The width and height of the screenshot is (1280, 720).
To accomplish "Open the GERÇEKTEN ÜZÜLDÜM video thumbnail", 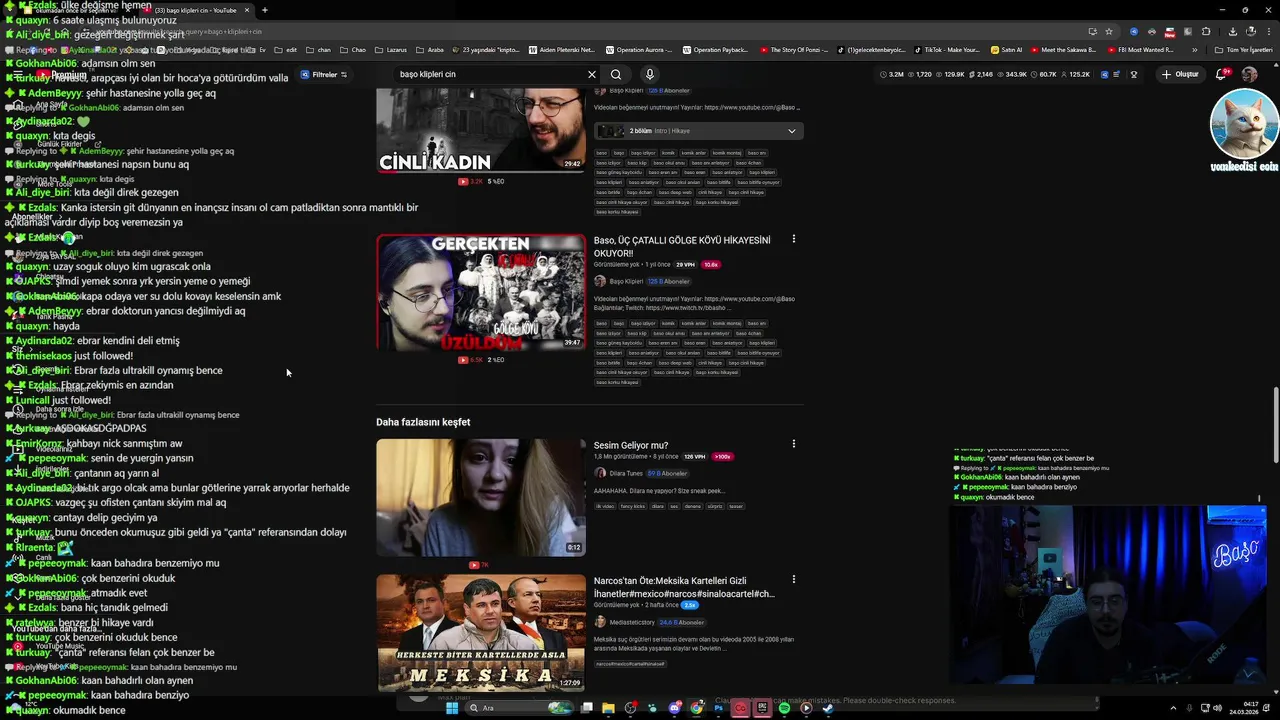I will tap(481, 292).
